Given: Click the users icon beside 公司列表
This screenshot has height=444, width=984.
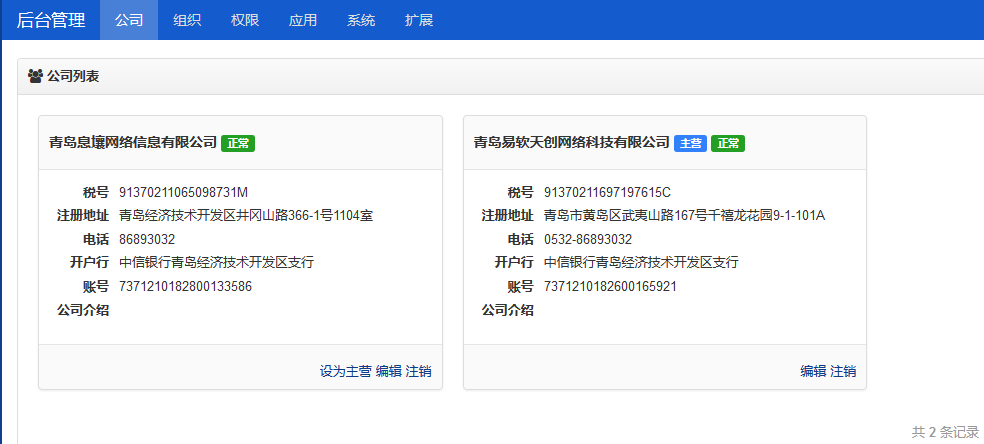Looking at the screenshot, I should coord(35,77).
